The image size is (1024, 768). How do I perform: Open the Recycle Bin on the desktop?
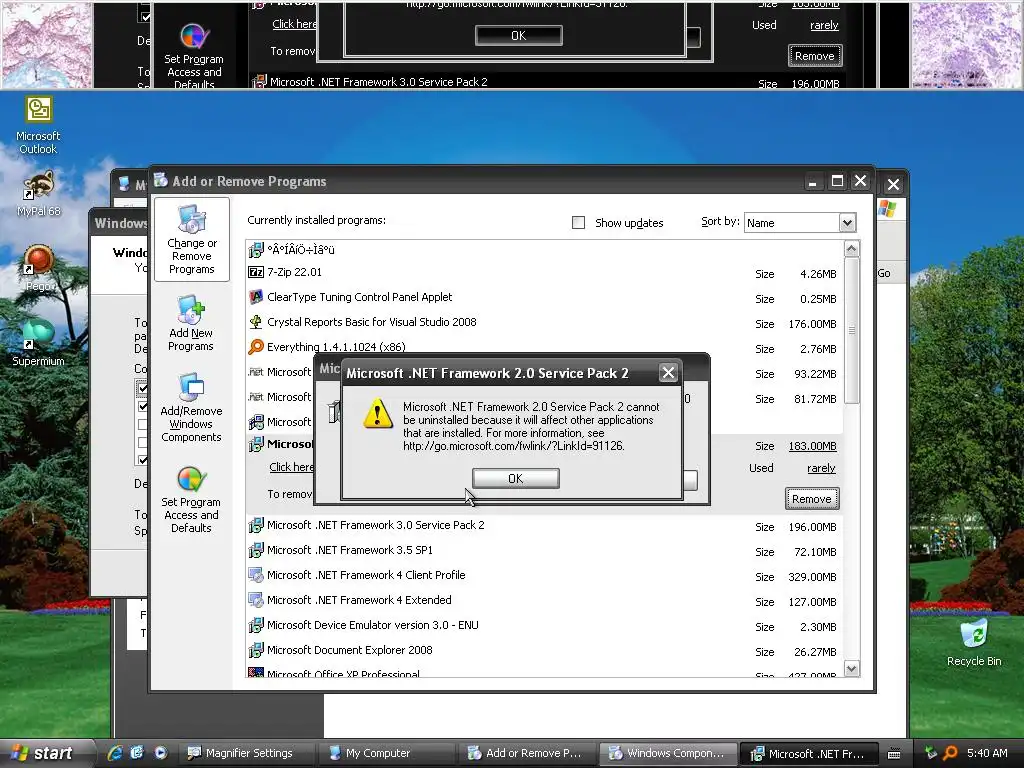pos(974,643)
